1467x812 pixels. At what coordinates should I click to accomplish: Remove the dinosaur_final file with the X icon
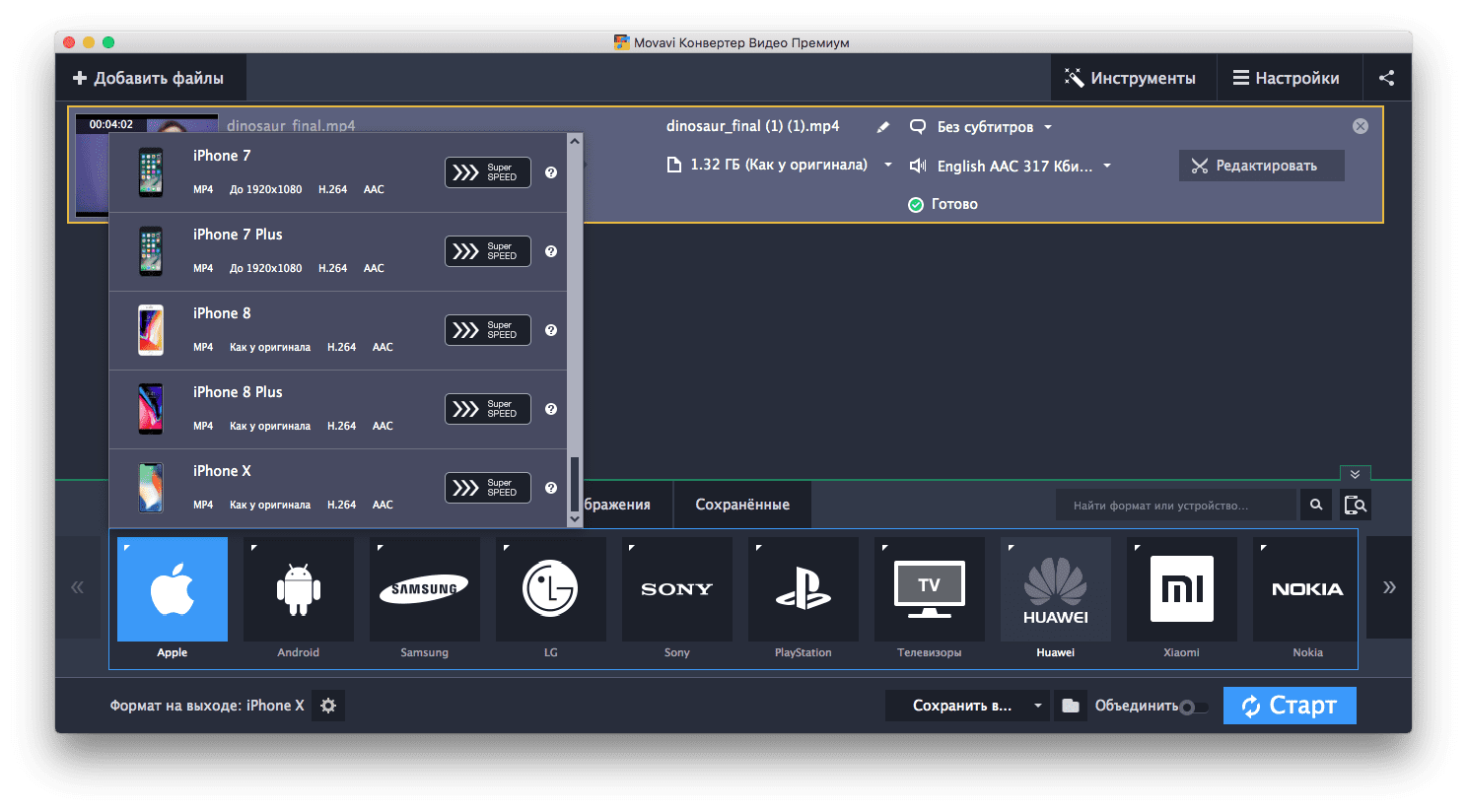1361,126
